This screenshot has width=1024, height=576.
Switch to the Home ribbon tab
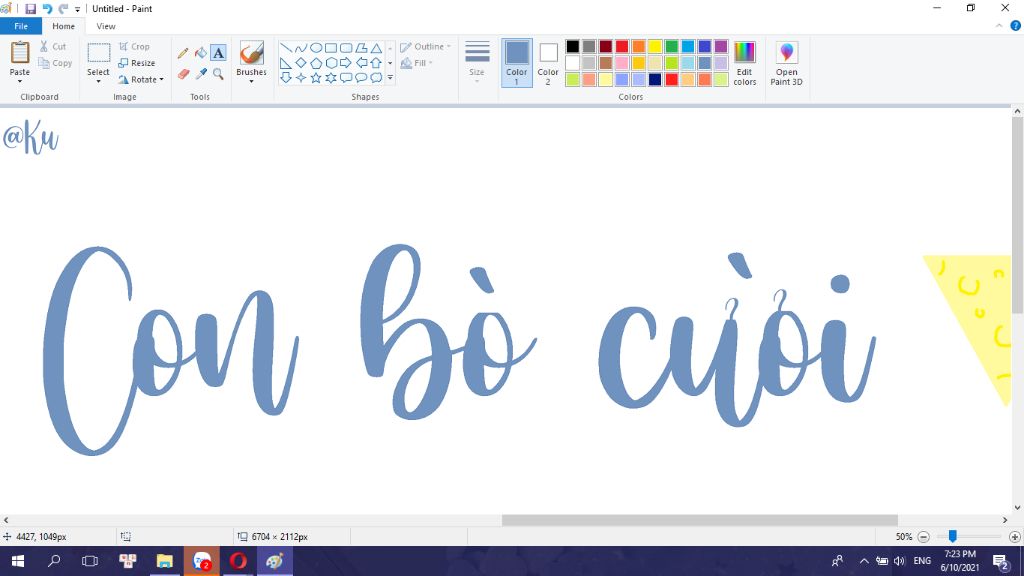63,26
